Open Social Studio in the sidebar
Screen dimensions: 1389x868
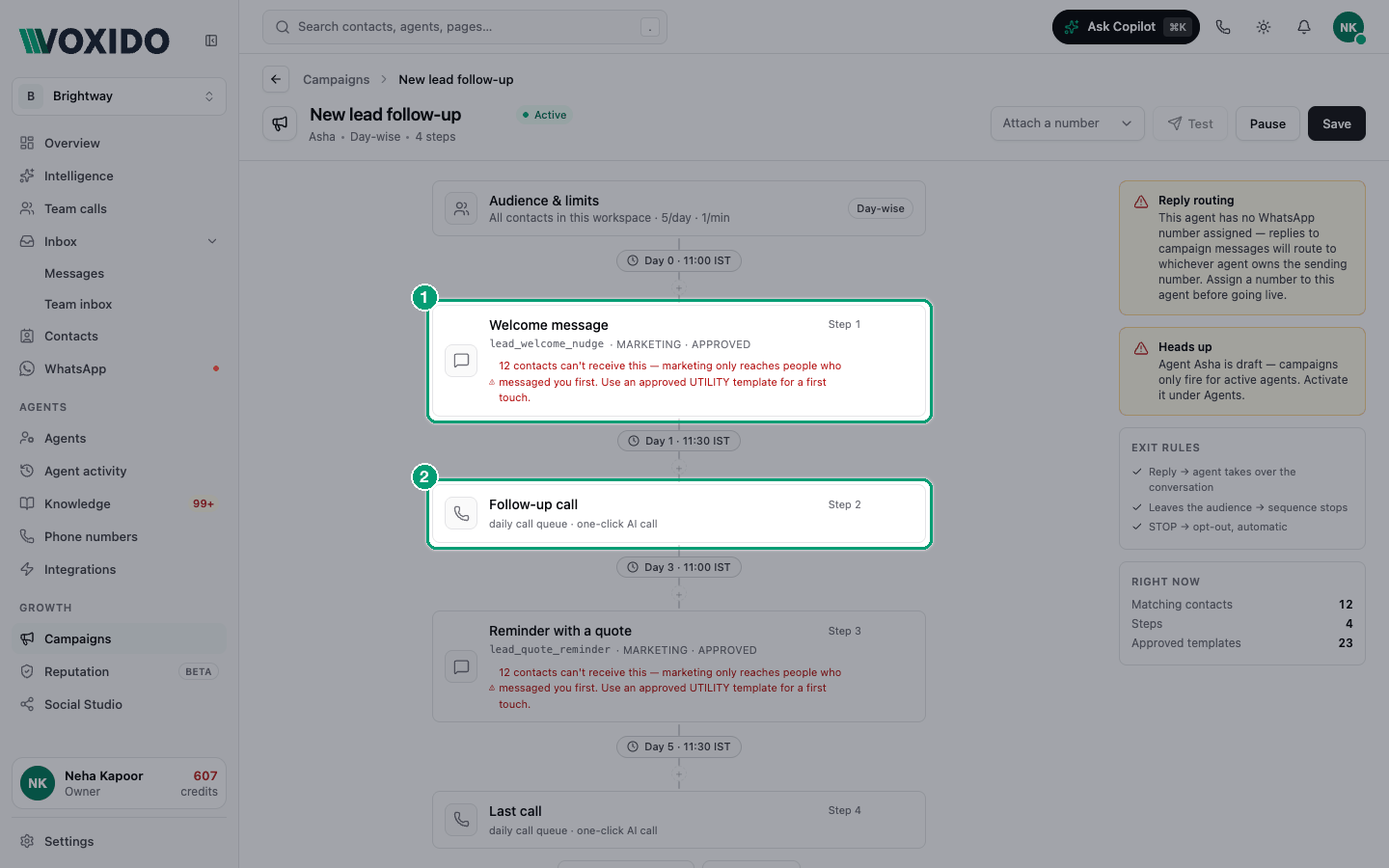[119, 704]
